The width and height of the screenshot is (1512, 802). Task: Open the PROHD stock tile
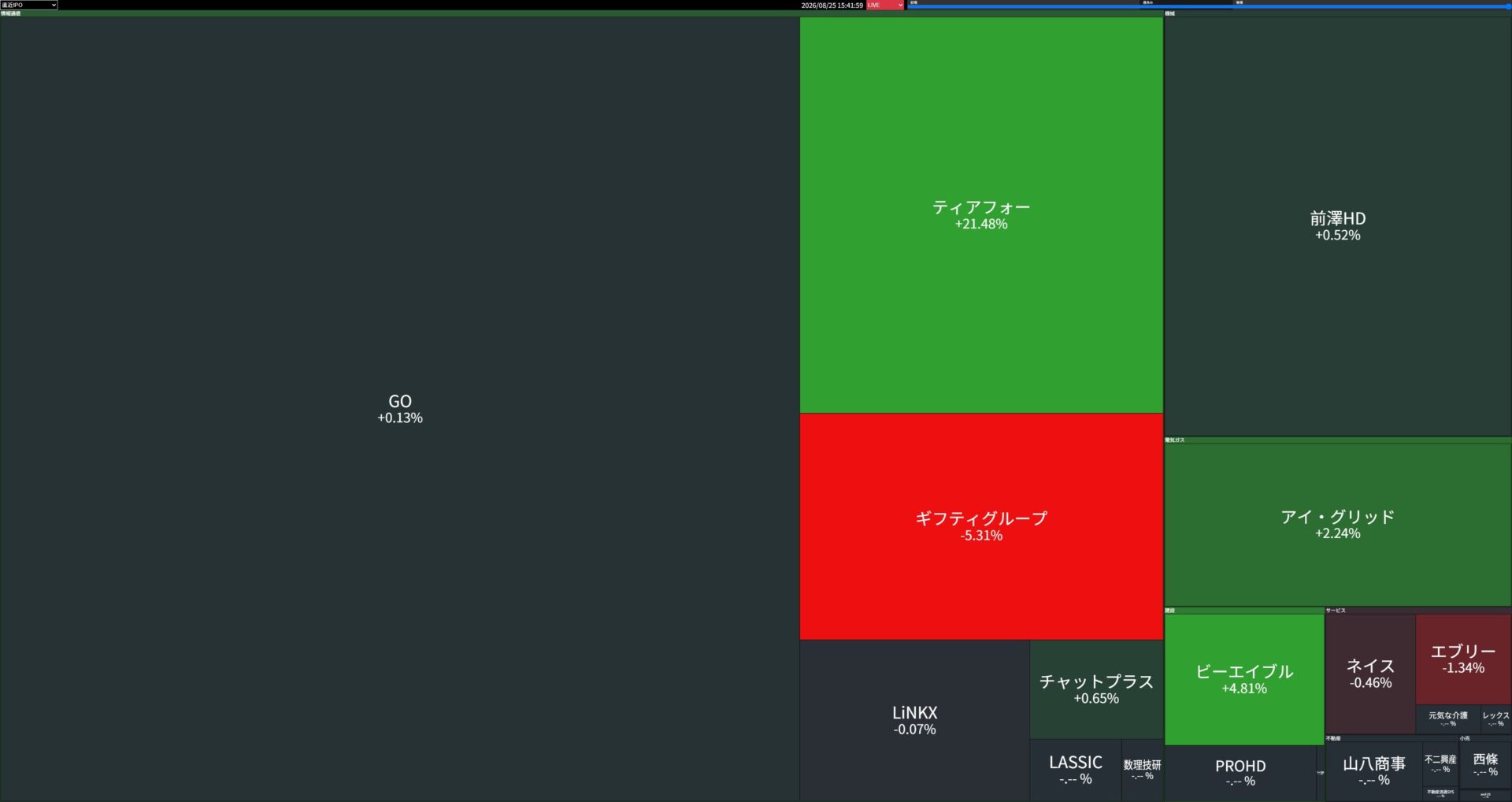(x=1240, y=773)
